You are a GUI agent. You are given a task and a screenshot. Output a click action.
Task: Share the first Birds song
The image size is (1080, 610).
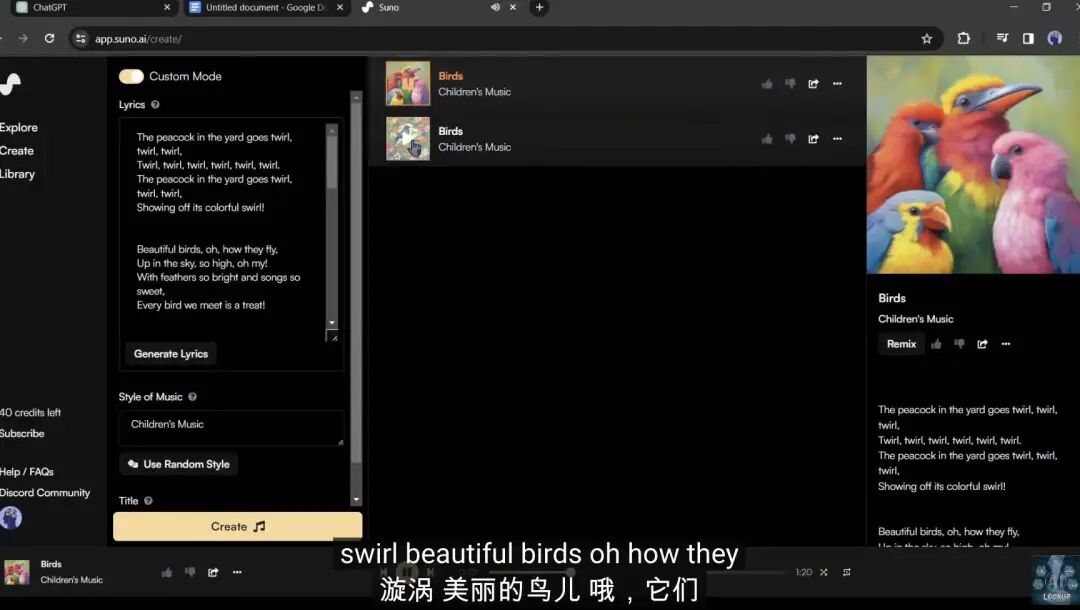[x=813, y=84]
